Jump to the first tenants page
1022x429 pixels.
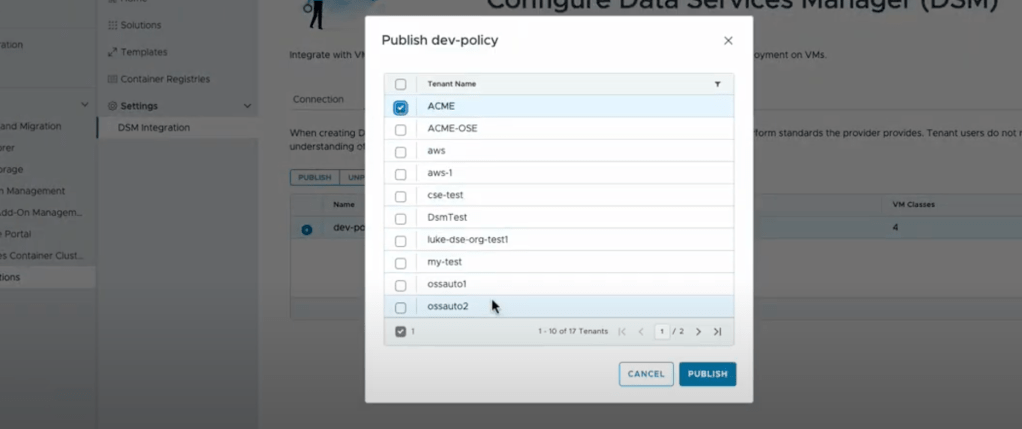pyautogui.click(x=622, y=331)
